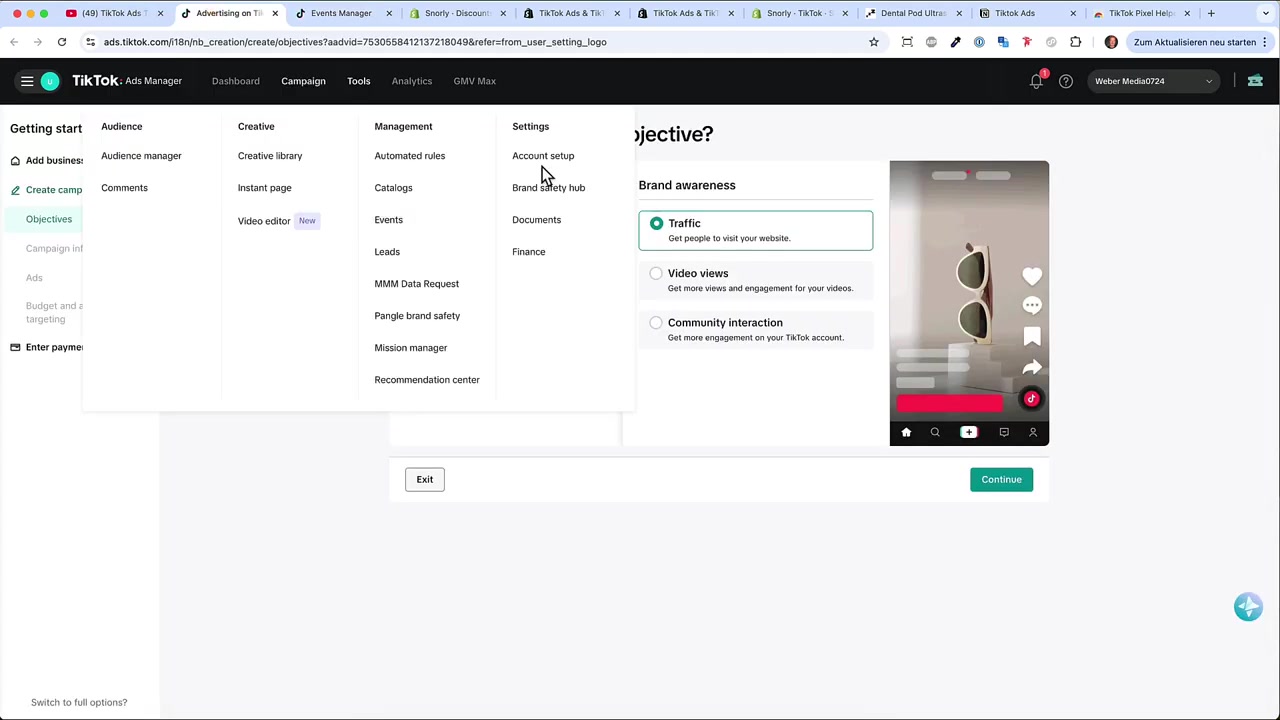Click the Exit button
1280x720 pixels.
tap(425, 479)
